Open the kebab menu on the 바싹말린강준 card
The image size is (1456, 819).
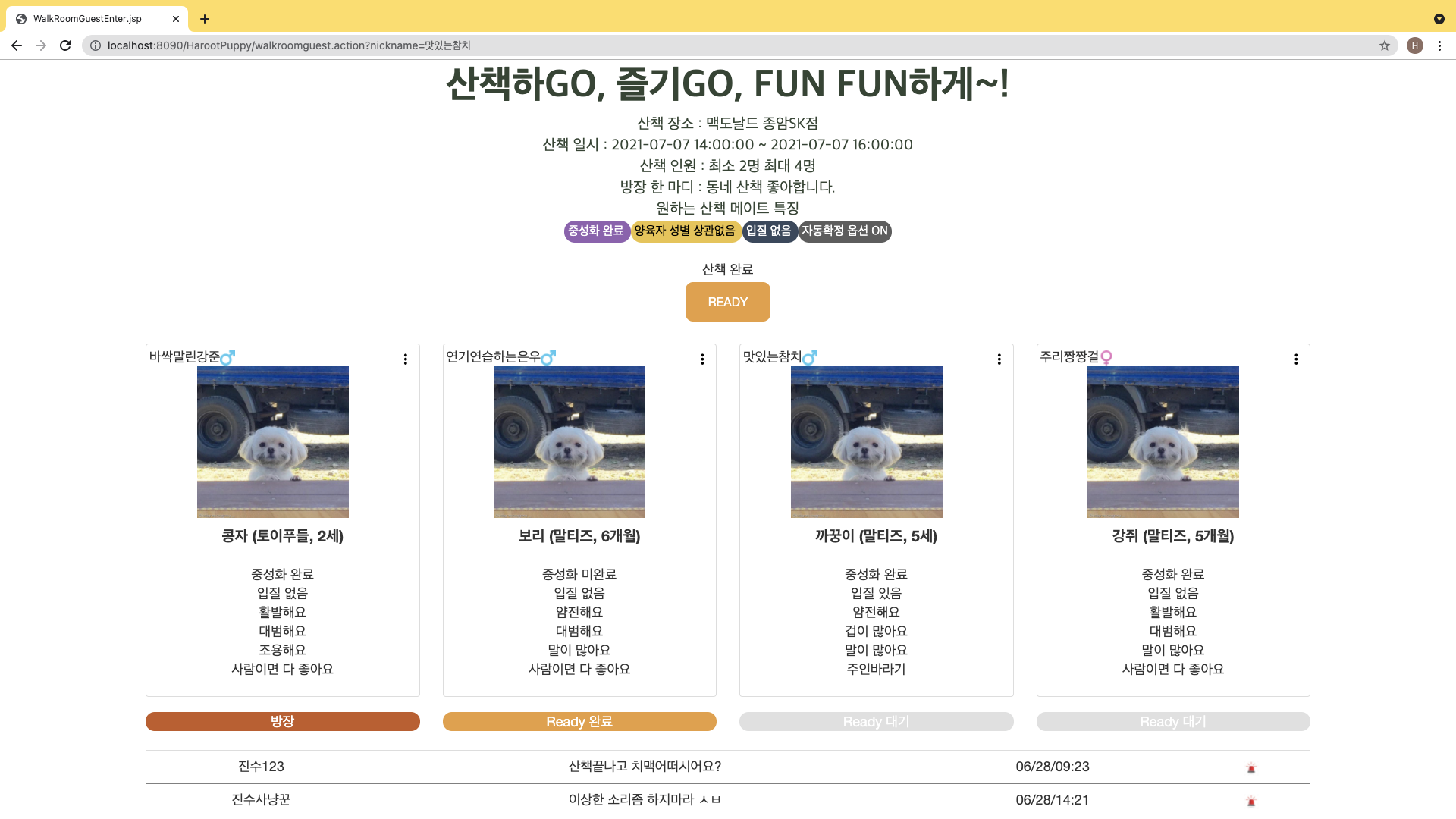[406, 359]
